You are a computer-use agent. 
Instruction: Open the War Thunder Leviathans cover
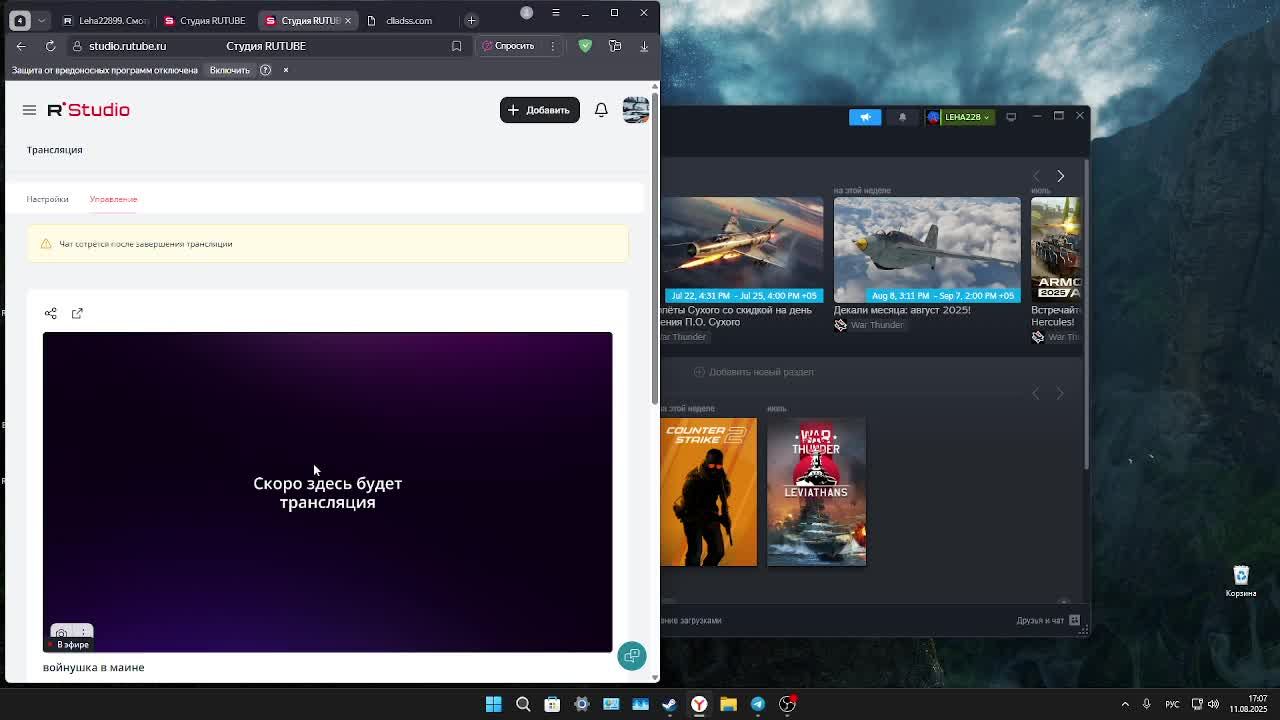(x=817, y=492)
